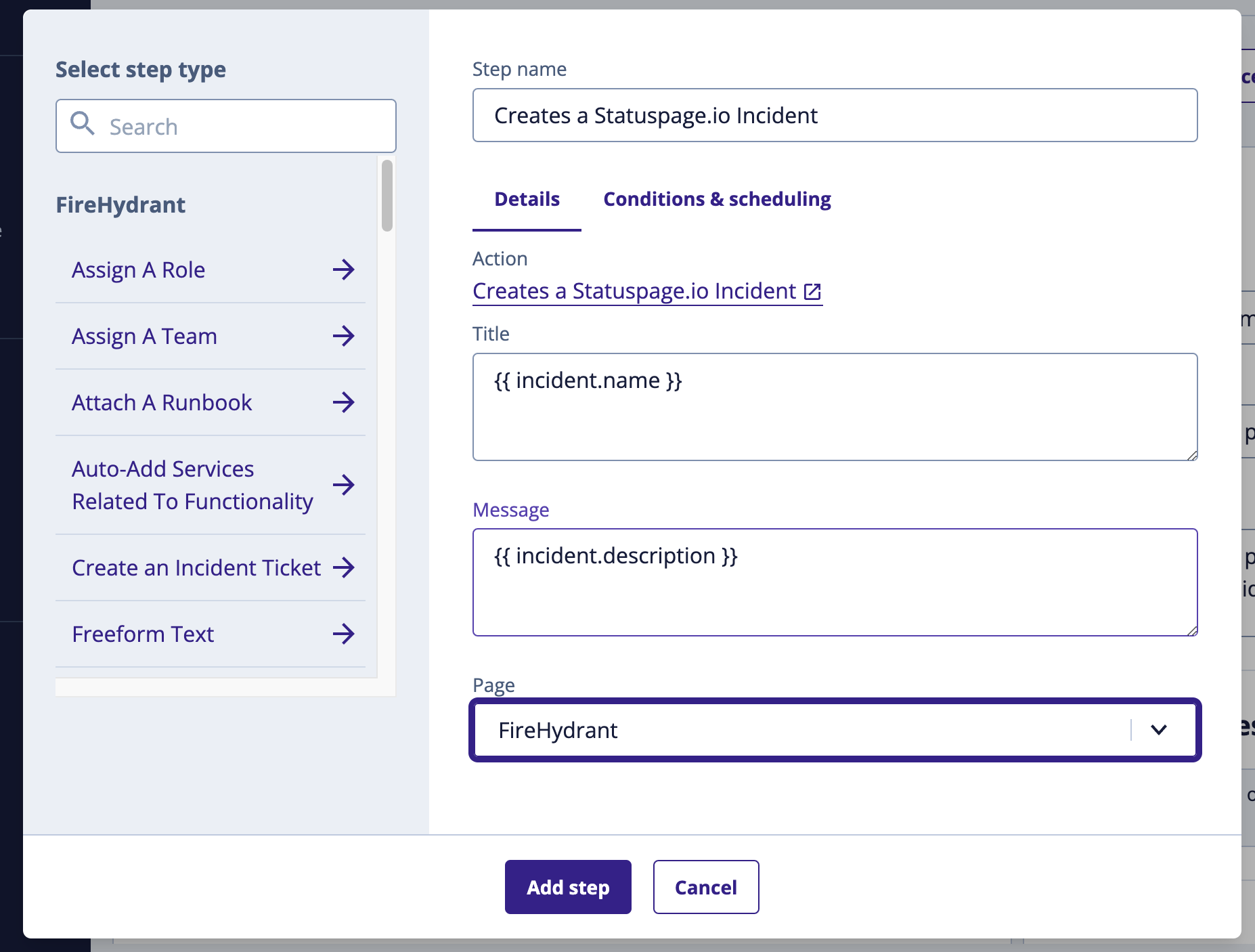The image size is (1255, 952).
Task: Open the external link icon beside the action
Action: click(x=812, y=291)
